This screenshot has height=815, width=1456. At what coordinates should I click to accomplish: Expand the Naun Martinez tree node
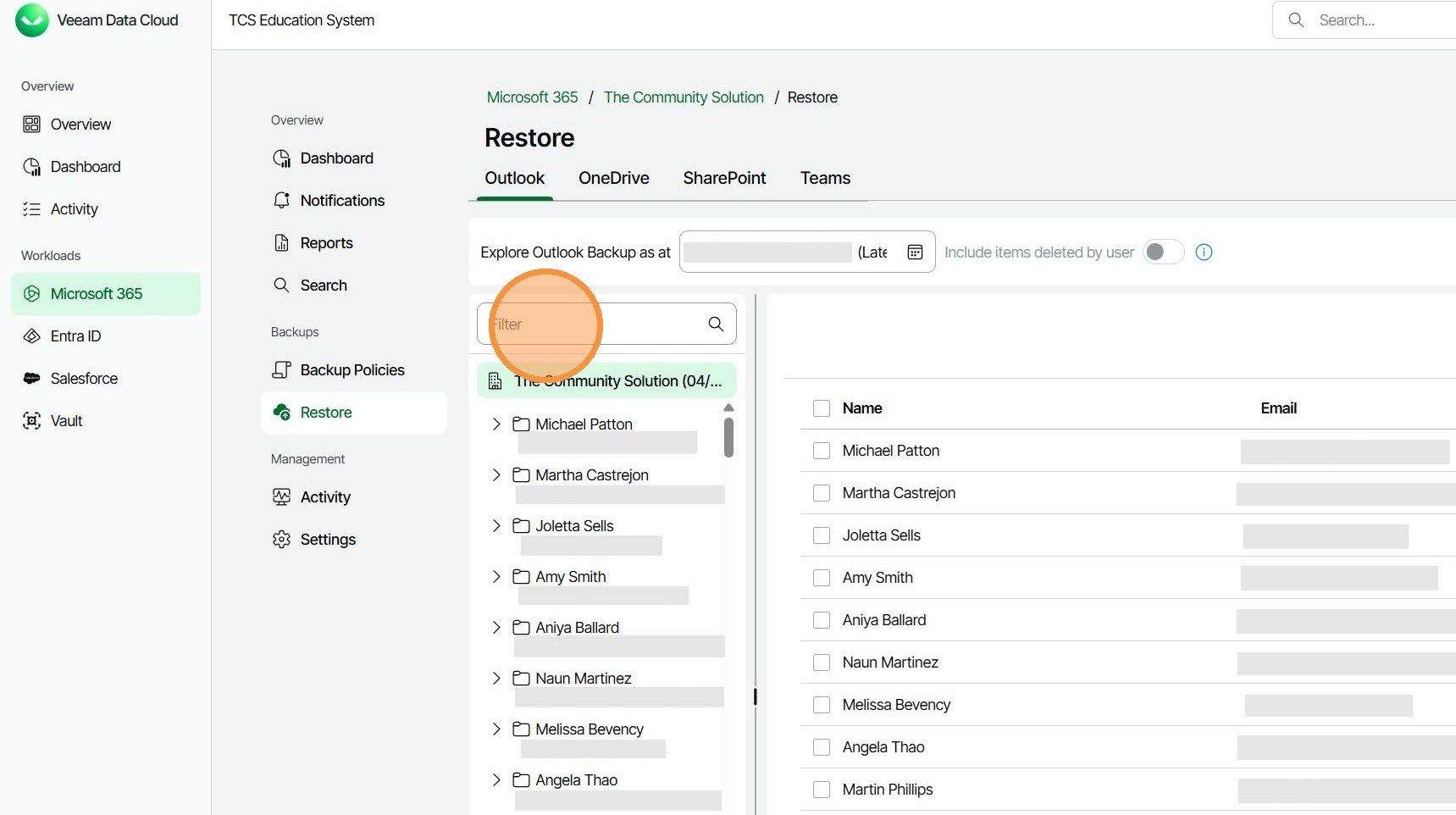pos(496,679)
